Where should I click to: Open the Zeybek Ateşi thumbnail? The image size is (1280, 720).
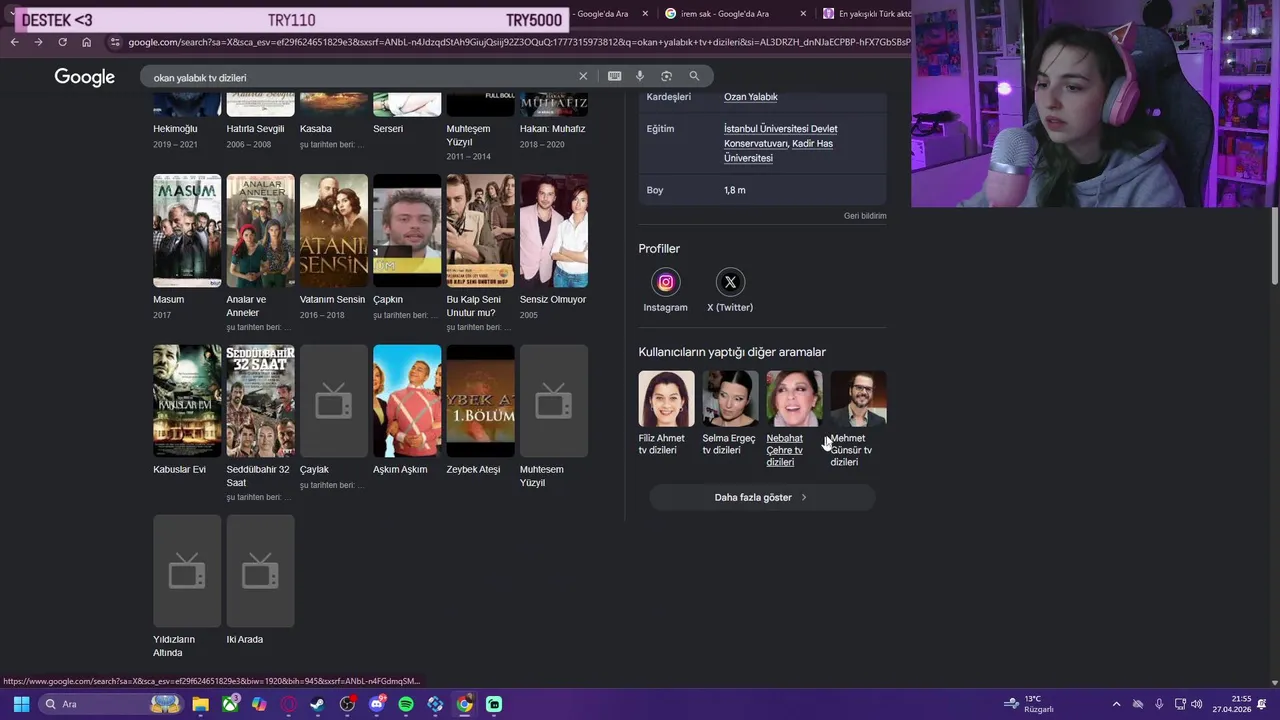pos(480,401)
